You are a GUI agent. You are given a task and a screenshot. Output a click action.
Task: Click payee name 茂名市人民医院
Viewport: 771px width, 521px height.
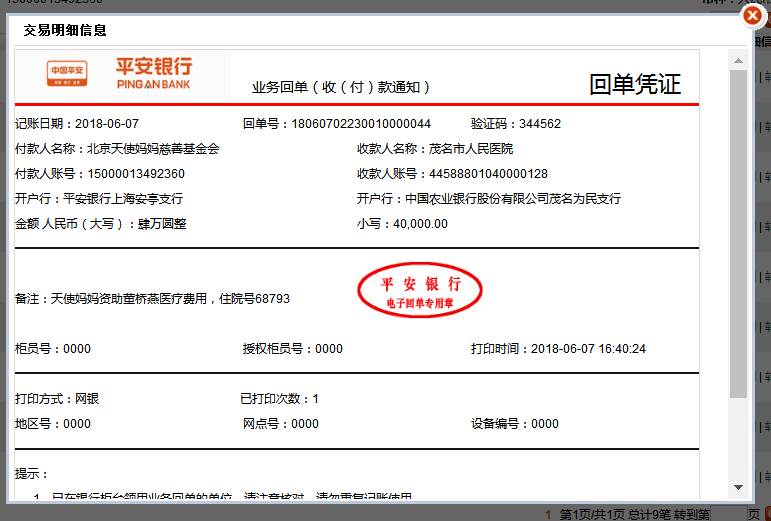click(x=471, y=148)
